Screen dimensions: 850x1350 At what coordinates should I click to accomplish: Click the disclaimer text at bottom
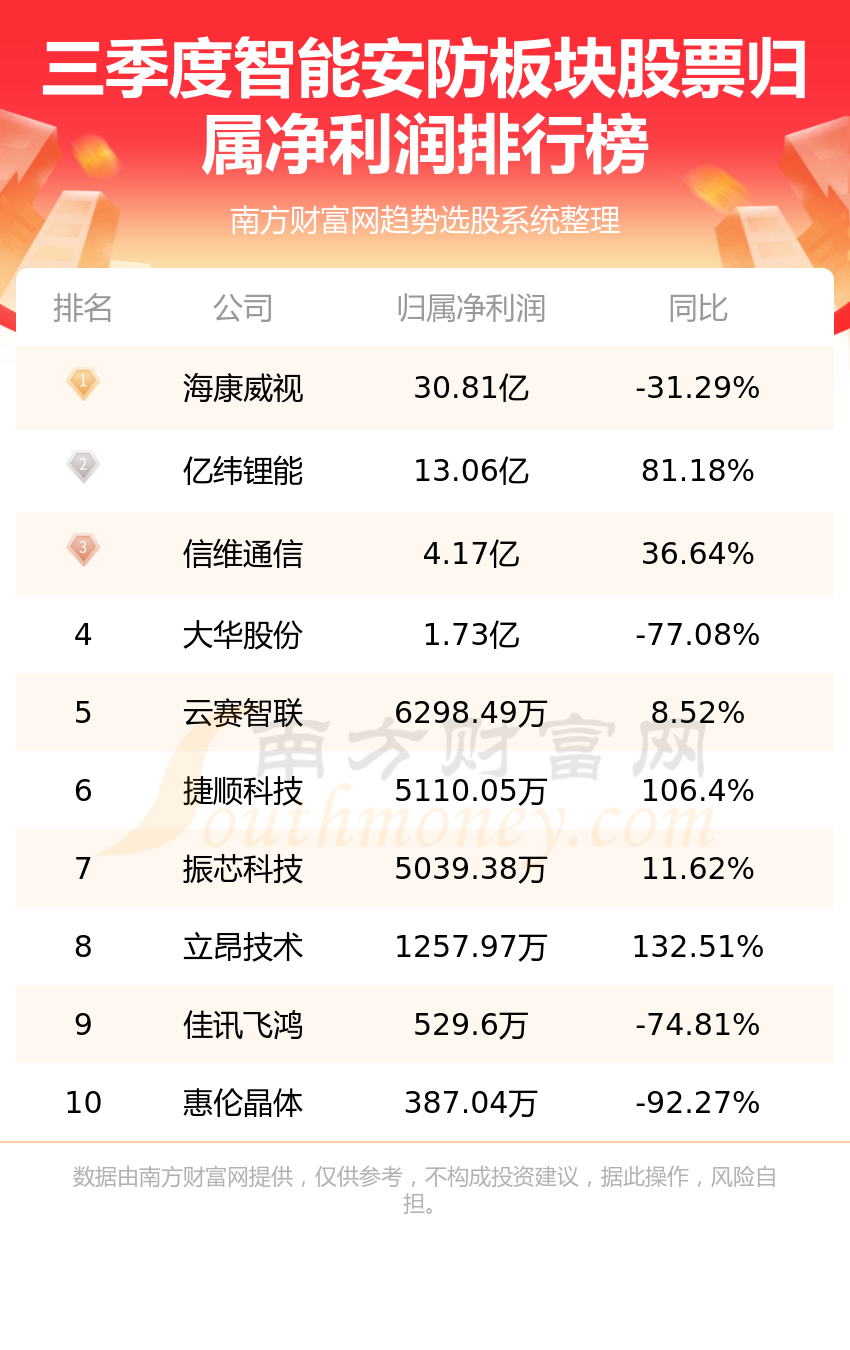click(x=425, y=1190)
